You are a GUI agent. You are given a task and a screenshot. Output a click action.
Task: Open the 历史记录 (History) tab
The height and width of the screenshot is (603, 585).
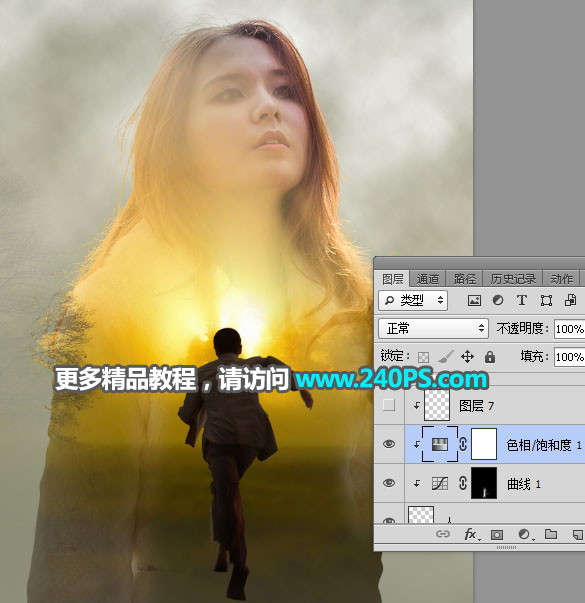click(513, 279)
